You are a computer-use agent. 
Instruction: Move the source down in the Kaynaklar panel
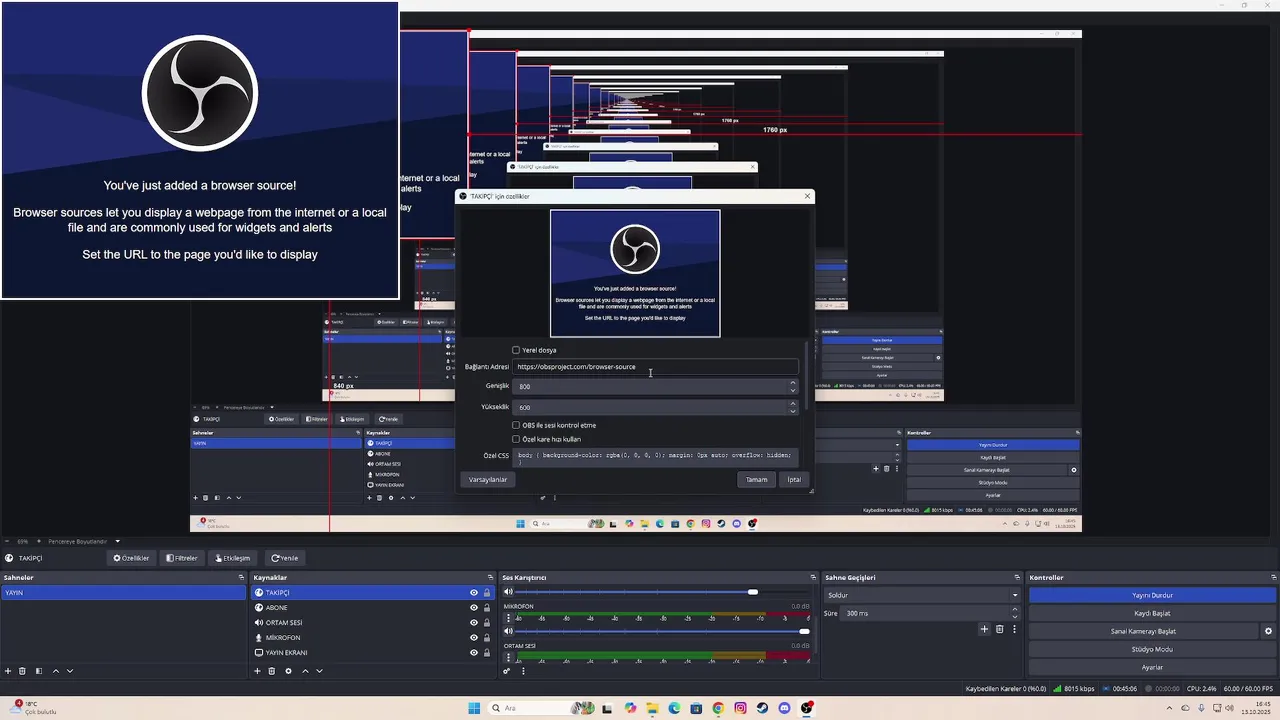point(319,671)
